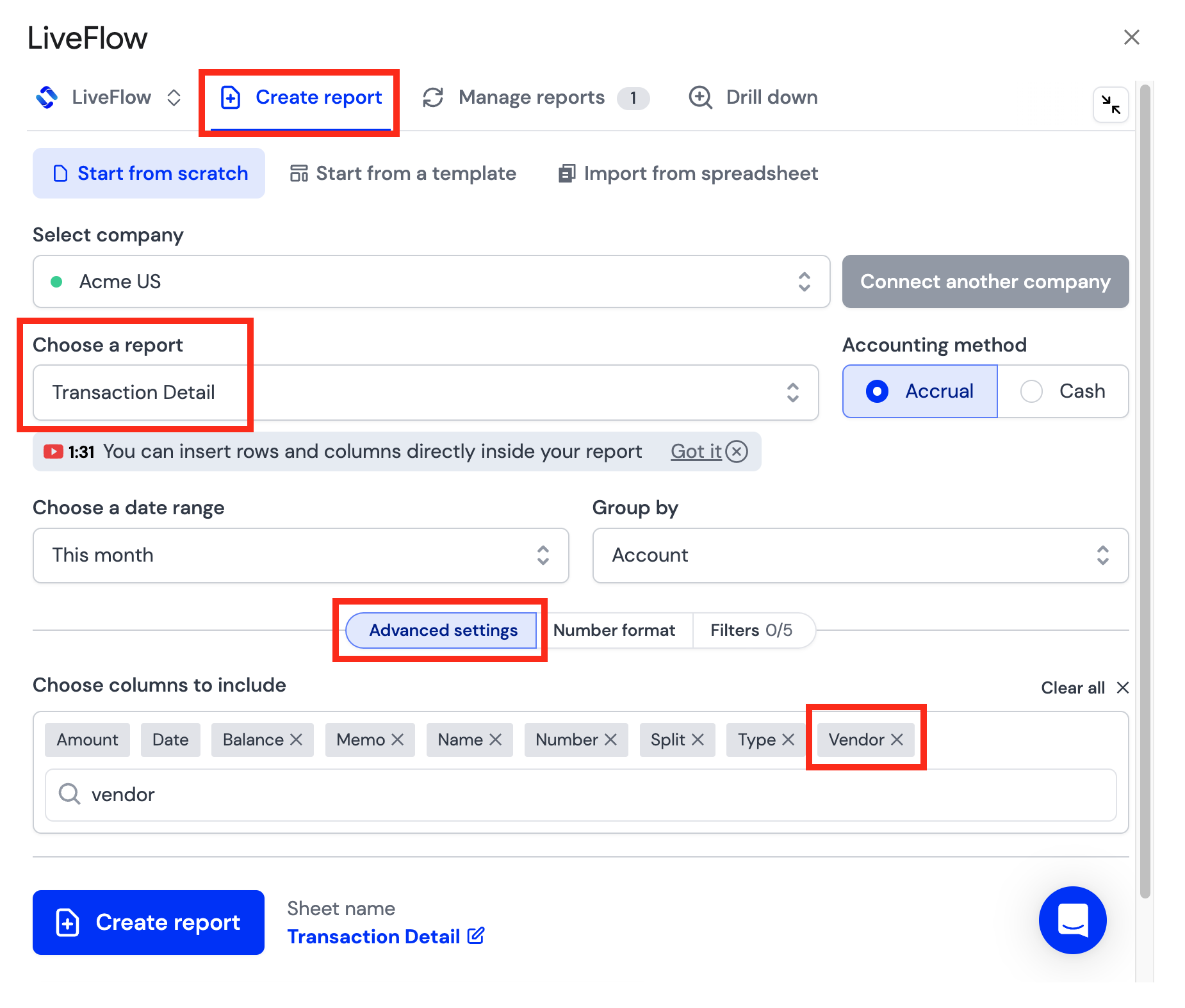
Task: Play the 1:31 video tutorial icon
Action: point(53,451)
